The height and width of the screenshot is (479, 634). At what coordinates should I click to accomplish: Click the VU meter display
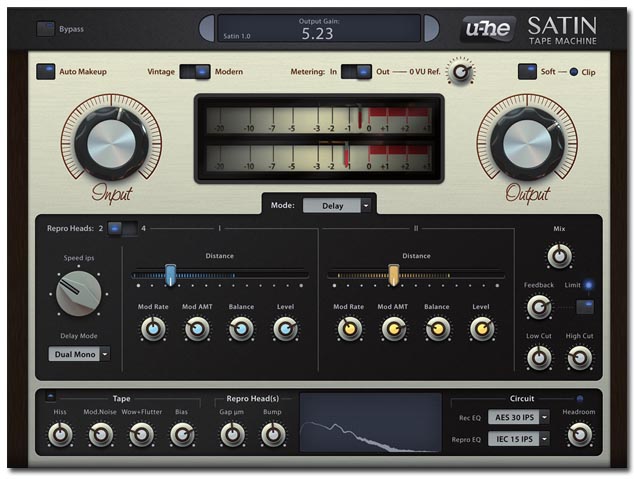point(319,139)
